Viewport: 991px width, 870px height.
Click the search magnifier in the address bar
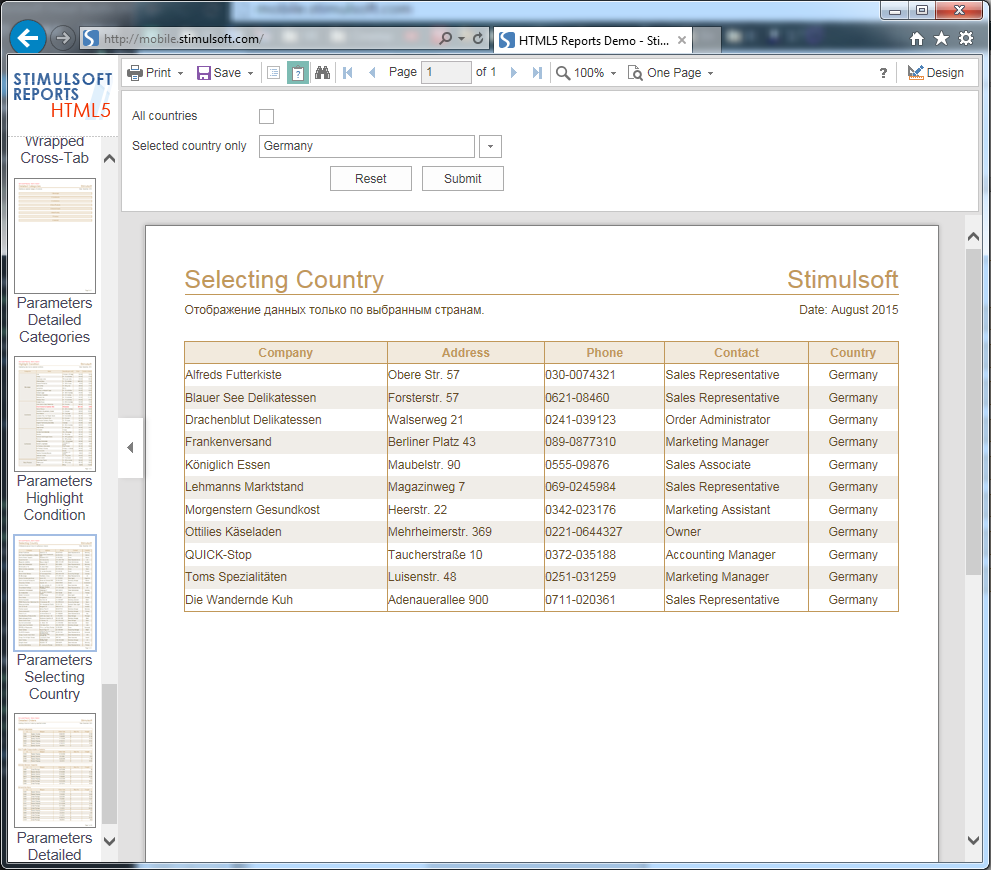click(x=446, y=39)
